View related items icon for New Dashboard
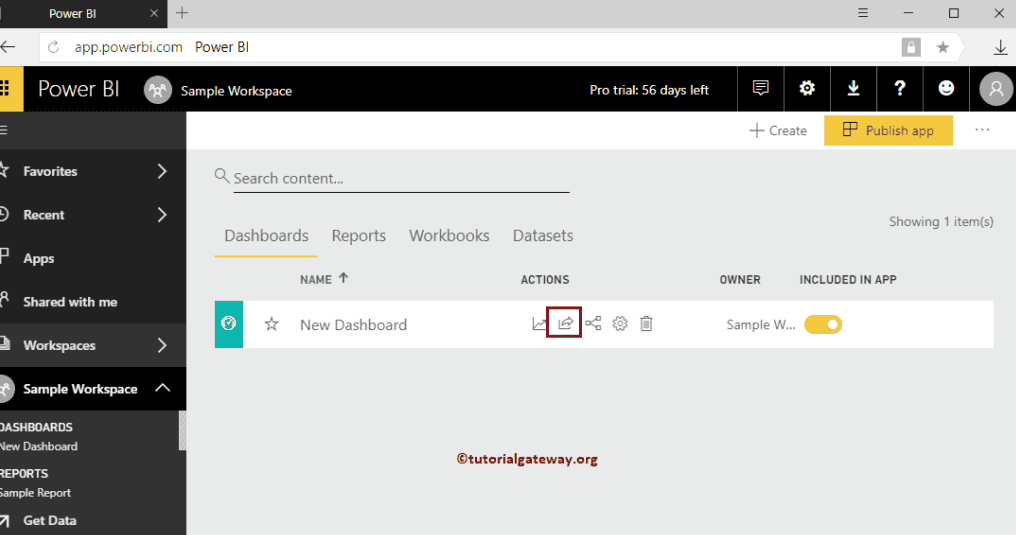The height and width of the screenshot is (535, 1016). click(x=593, y=323)
